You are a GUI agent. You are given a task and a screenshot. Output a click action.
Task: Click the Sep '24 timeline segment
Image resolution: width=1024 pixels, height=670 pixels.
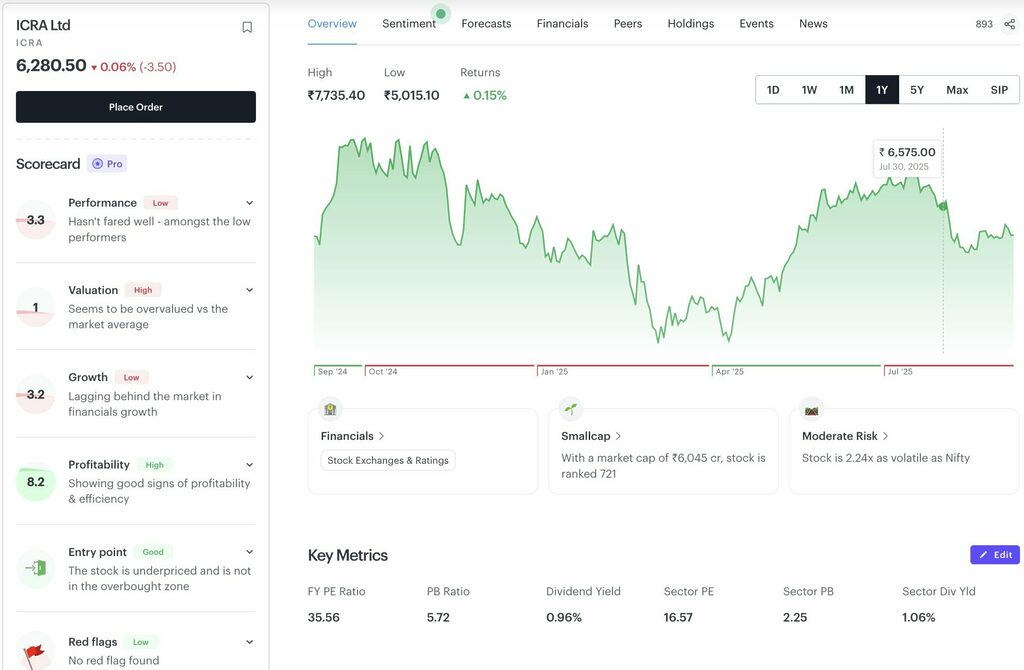338,370
